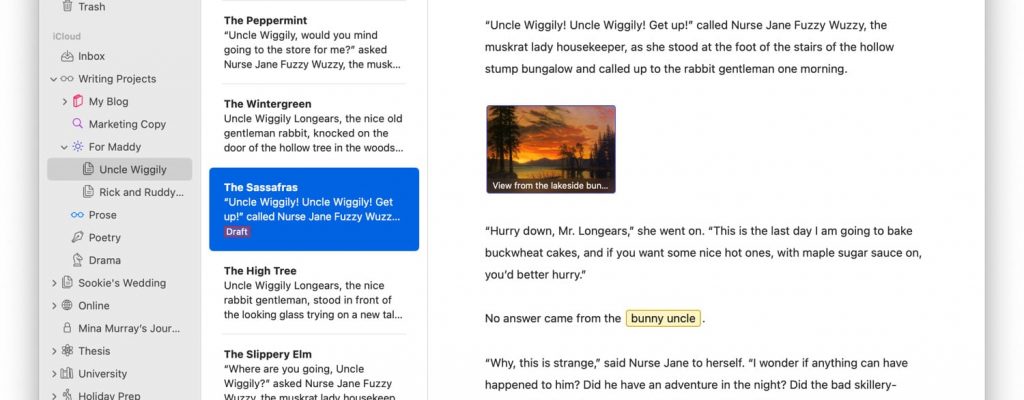
Task: Click the Marketing Copy magnifier icon
Action: 78,124
